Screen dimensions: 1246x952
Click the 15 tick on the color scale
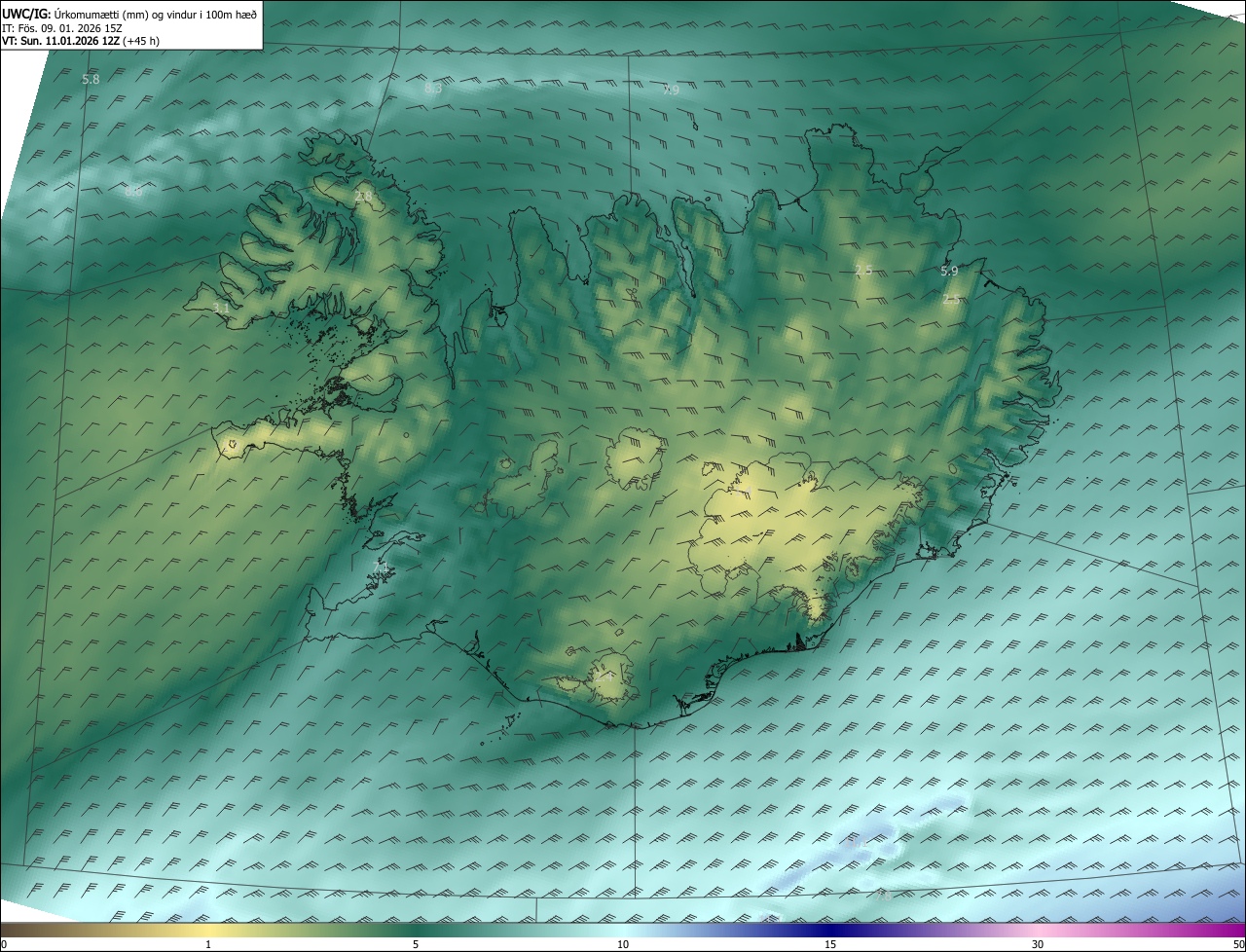pos(830,944)
